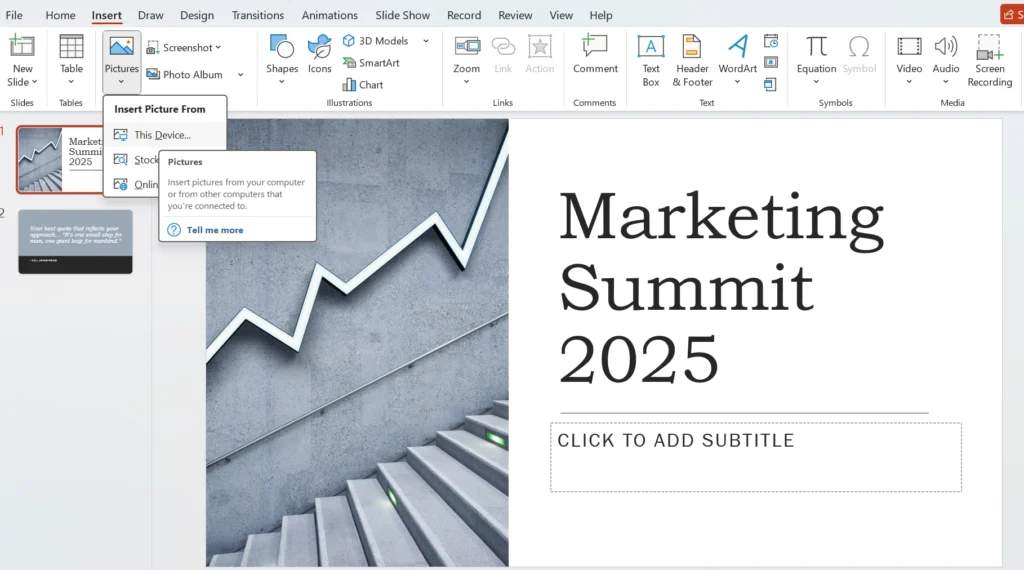The image size is (1024, 570).
Task: Open the Photo Album dropdown arrow
Action: pos(240,75)
